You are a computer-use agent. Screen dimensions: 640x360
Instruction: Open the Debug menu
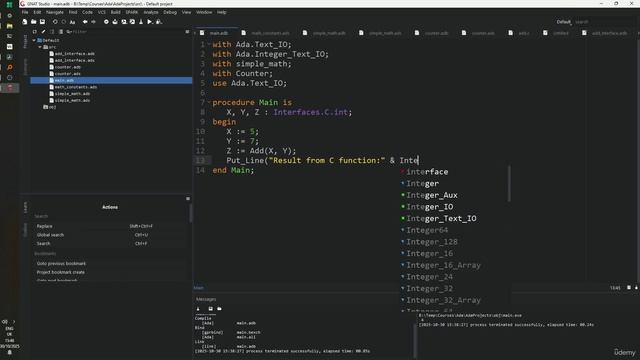click(x=170, y=12)
